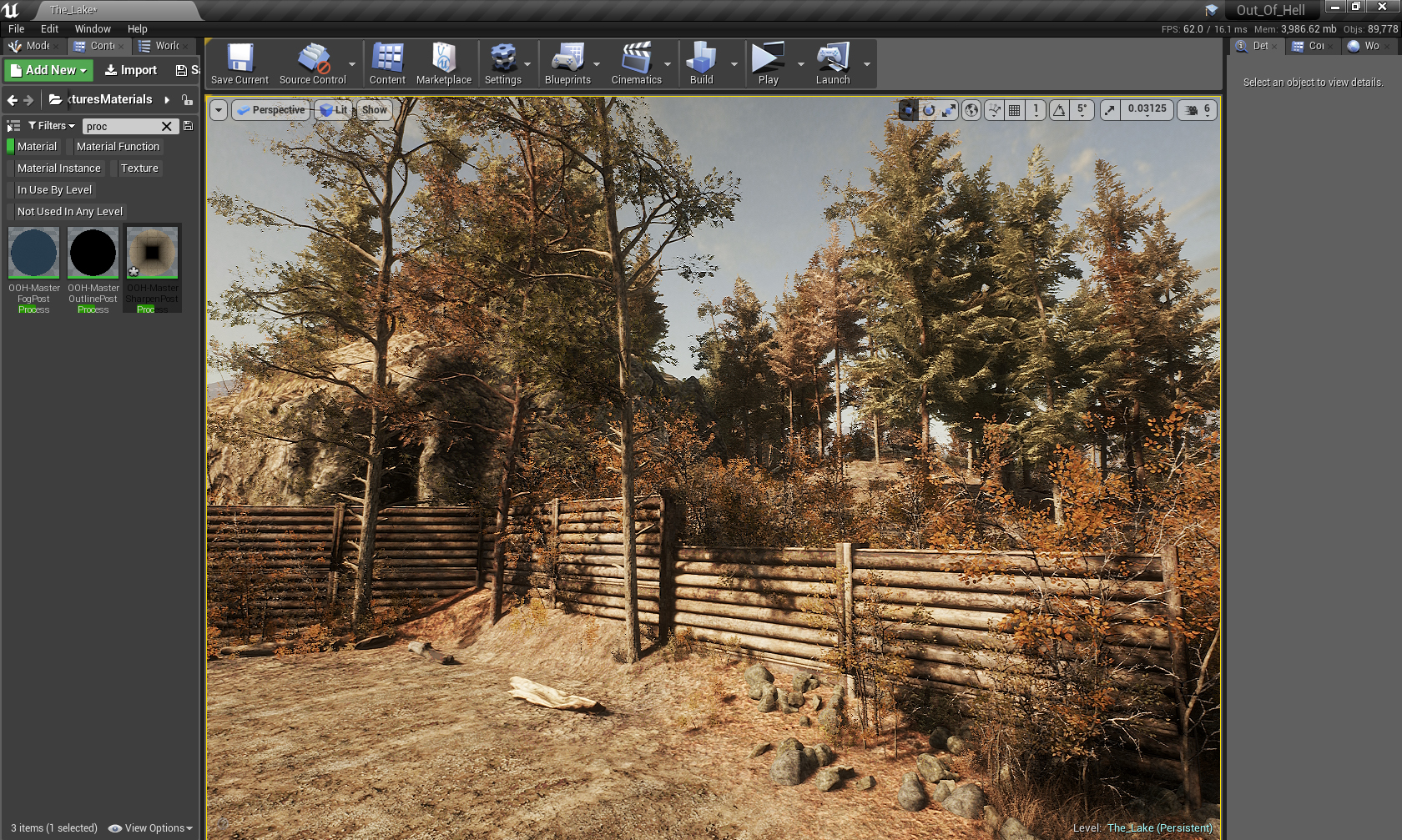This screenshot has width=1402, height=840.
Task: Switch to the Modes tab
Action: click(x=32, y=46)
